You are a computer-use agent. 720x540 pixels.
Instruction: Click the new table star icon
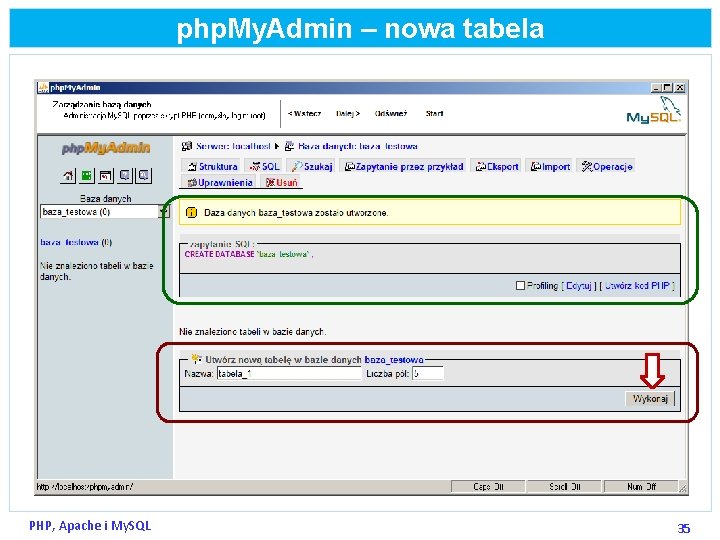tap(197, 358)
